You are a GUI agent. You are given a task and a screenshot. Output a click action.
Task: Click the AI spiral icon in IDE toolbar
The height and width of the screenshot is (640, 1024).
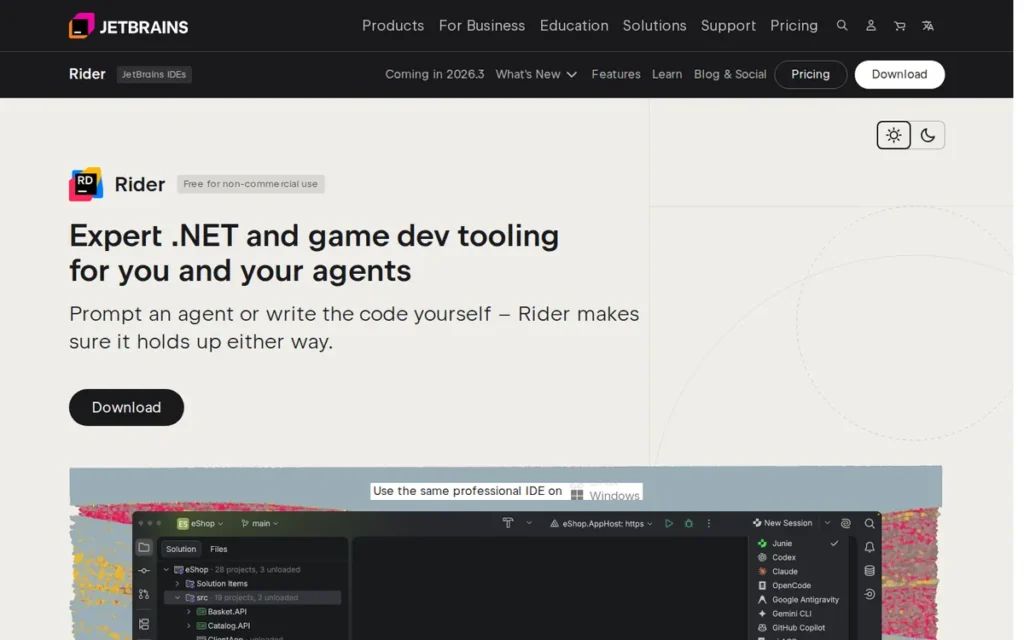pyautogui.click(x=846, y=523)
